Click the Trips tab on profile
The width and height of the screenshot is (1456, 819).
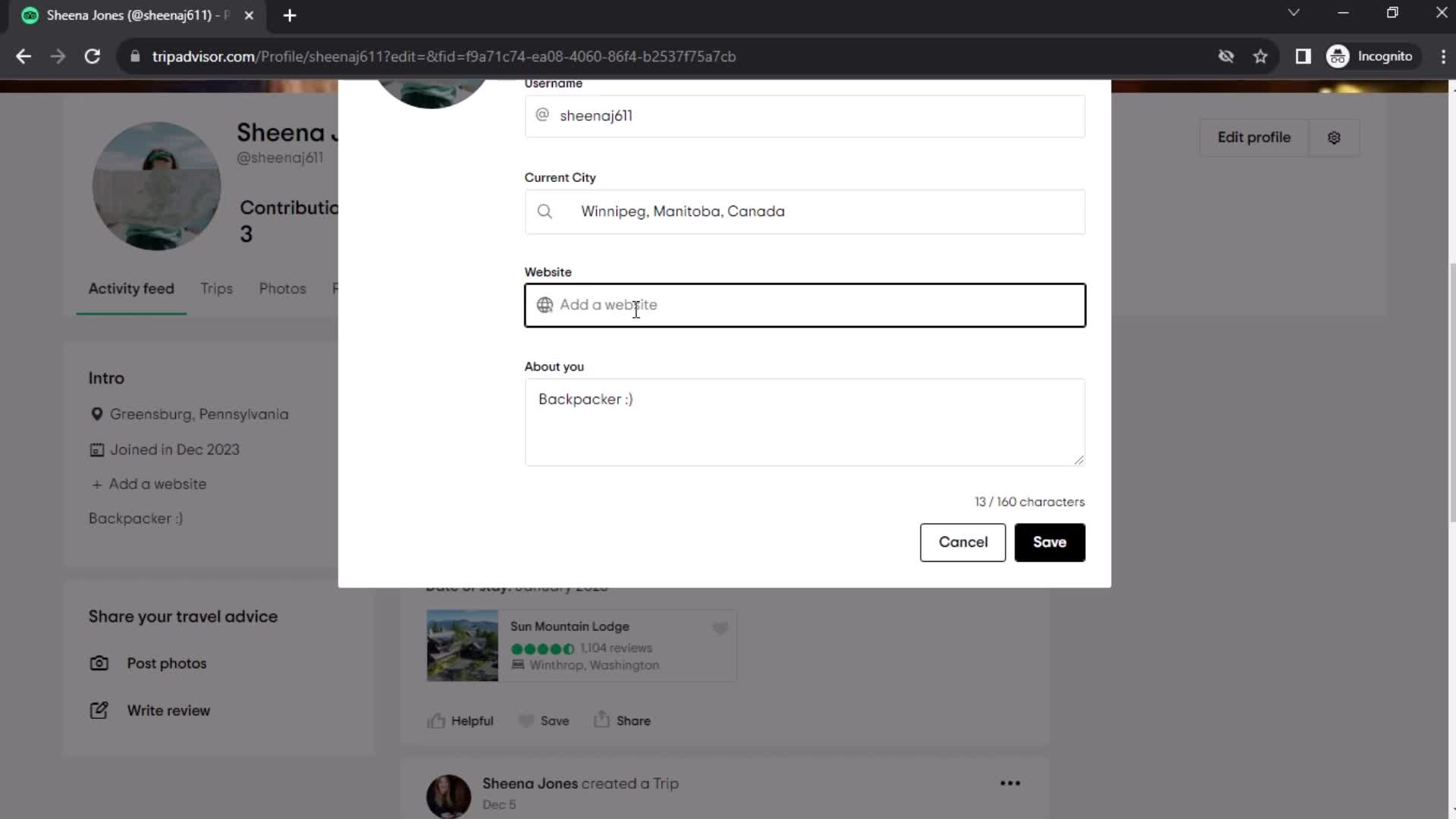216,289
